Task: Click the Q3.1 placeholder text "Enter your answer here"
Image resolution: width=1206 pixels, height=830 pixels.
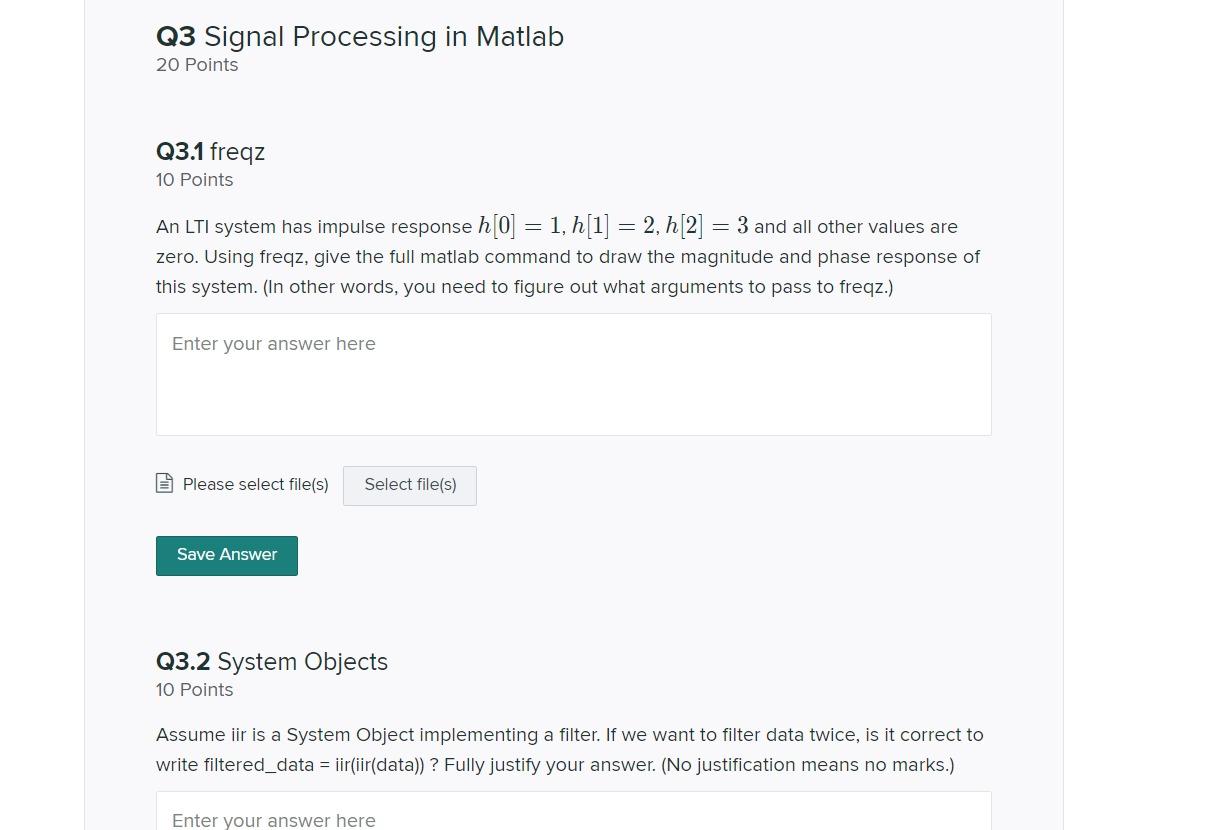Action: (x=274, y=343)
